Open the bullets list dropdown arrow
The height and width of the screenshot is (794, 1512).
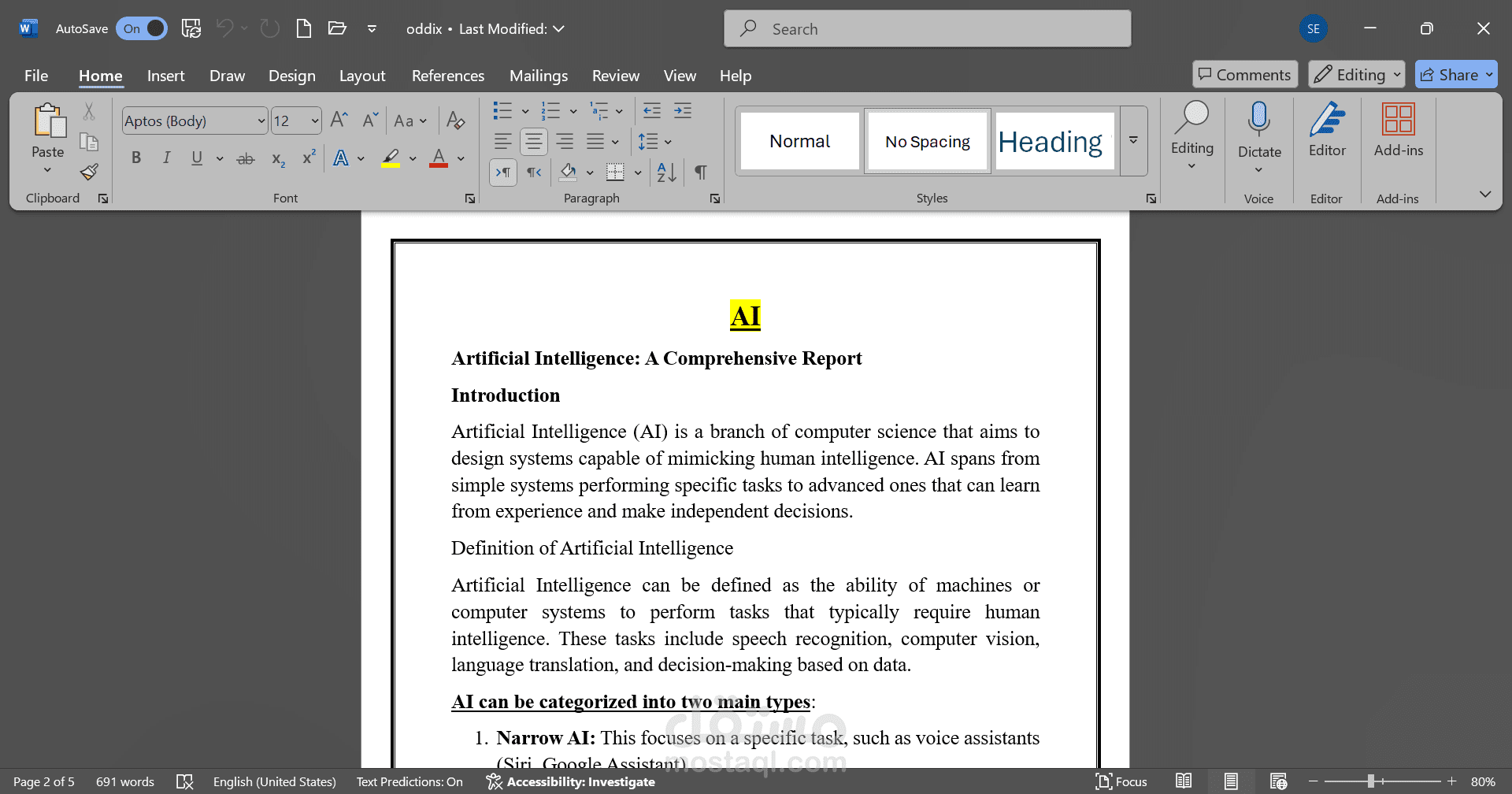525,111
